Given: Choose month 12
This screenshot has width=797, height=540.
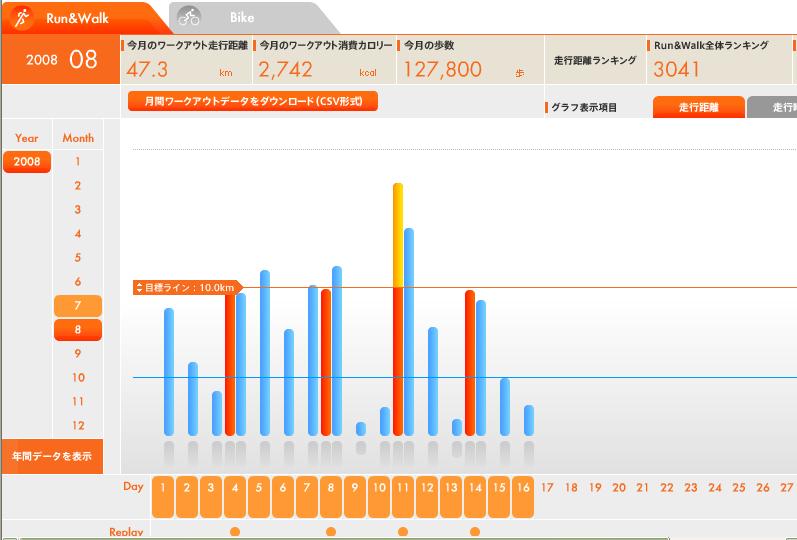Looking at the screenshot, I should (x=78, y=426).
